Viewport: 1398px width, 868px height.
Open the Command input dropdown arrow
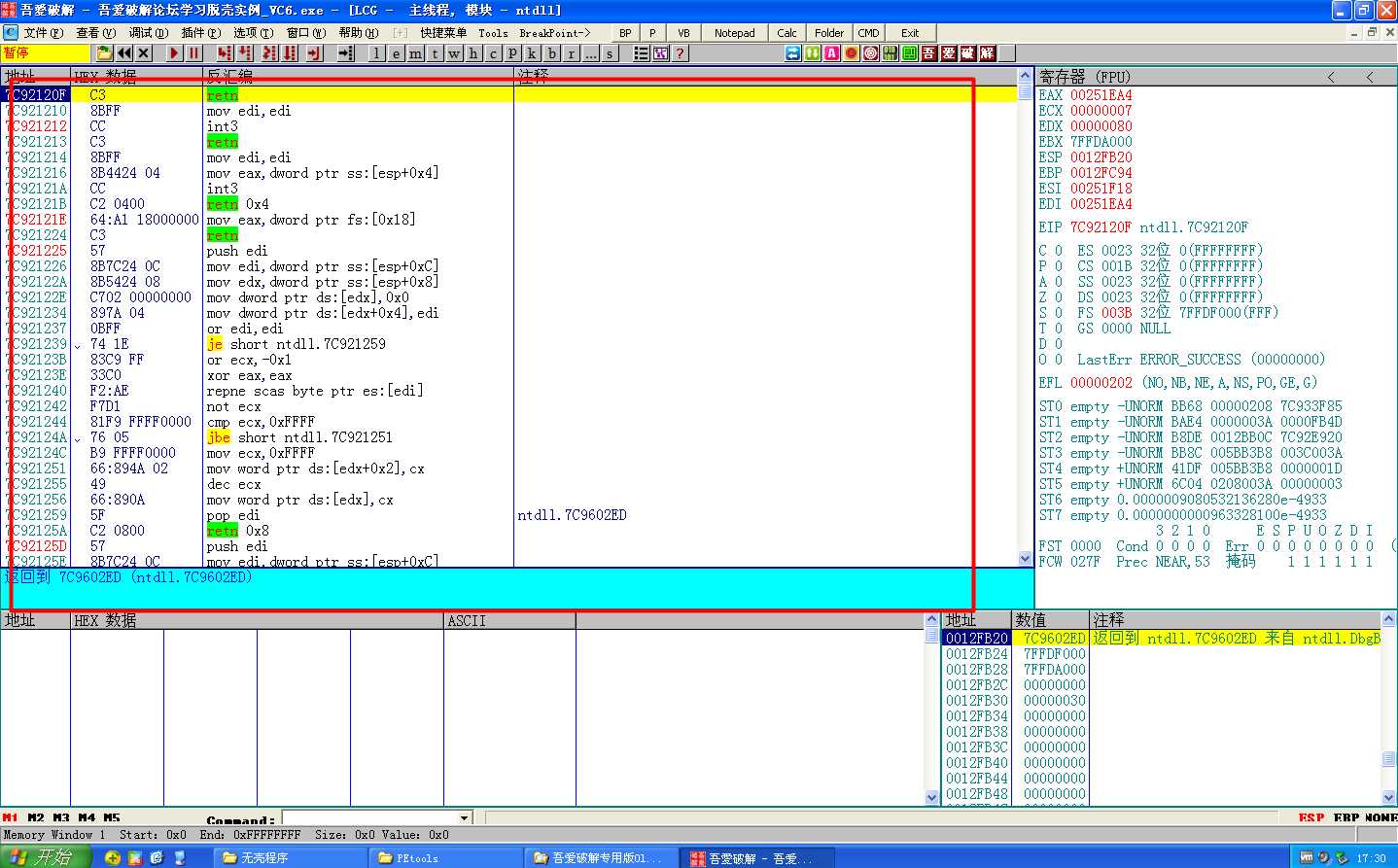(x=465, y=818)
